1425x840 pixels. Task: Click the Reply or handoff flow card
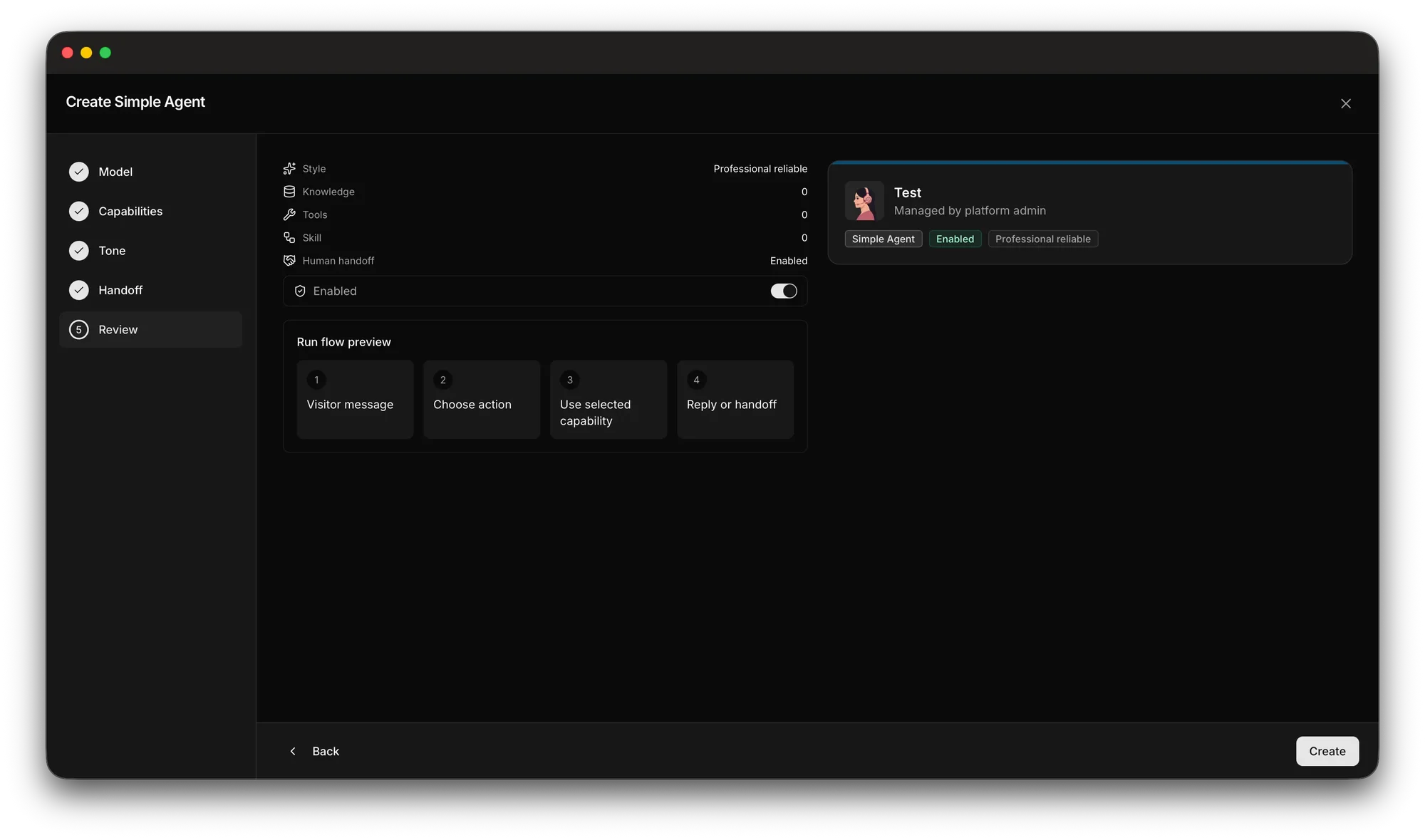pos(735,400)
